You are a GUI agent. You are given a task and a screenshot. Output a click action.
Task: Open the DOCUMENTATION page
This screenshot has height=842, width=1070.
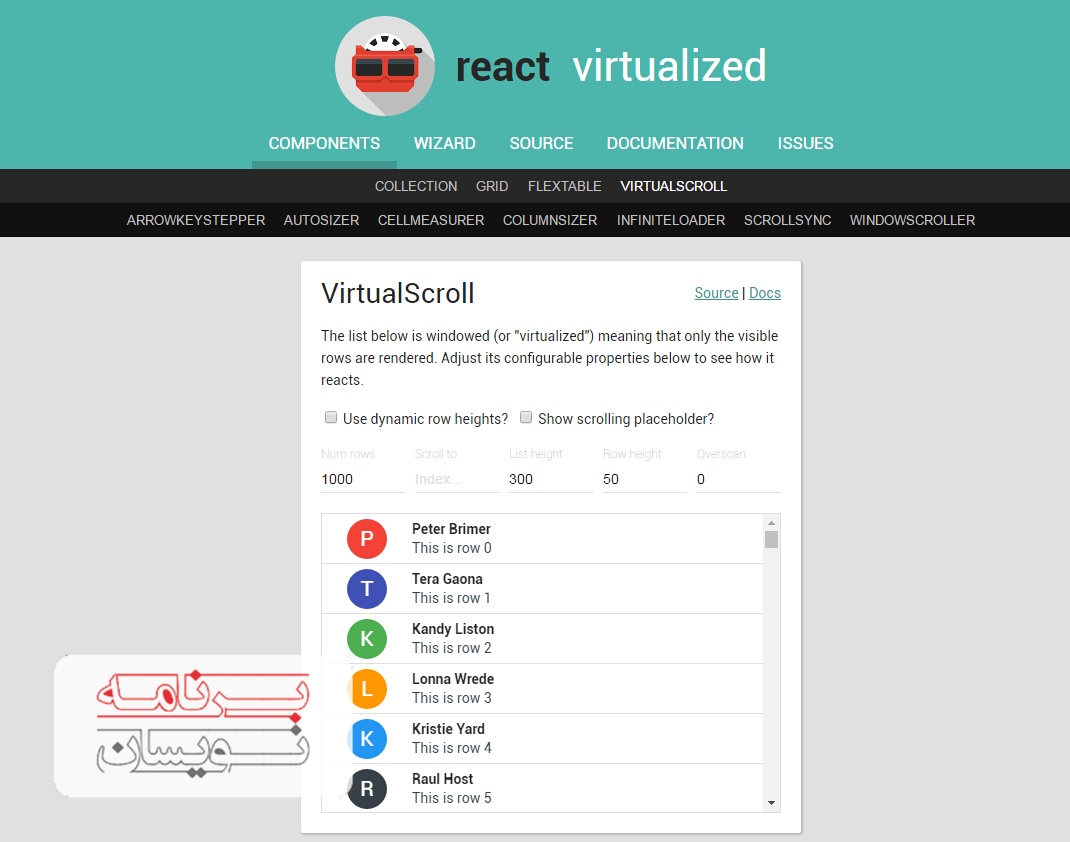[x=675, y=143]
